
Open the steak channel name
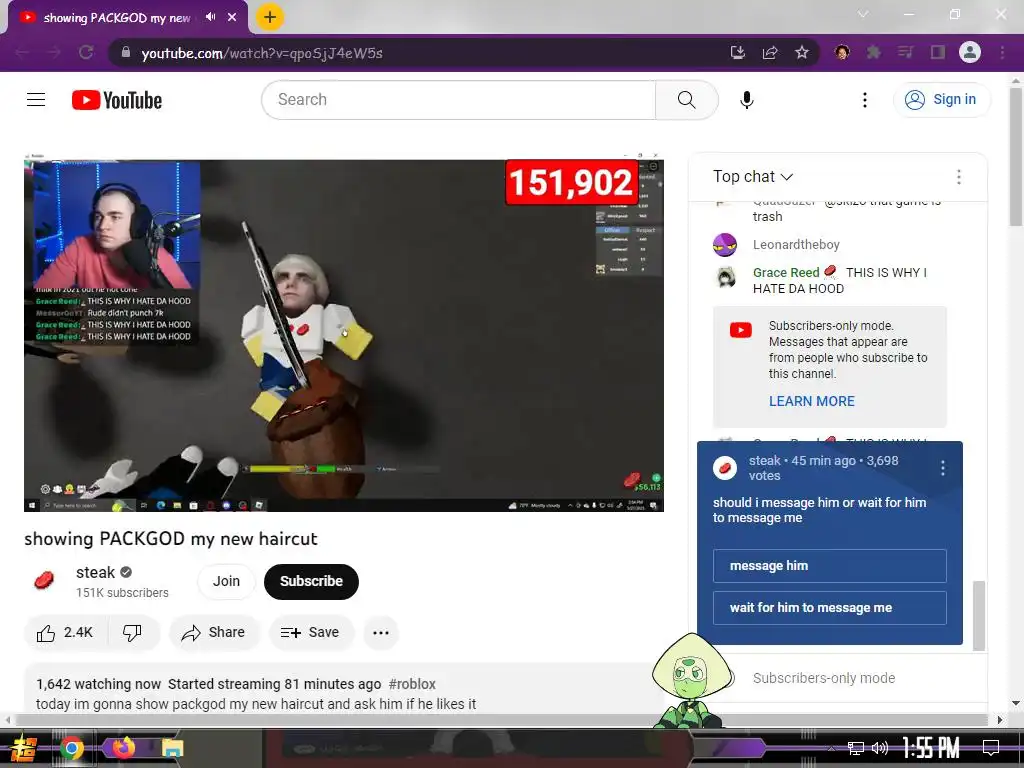[95, 572]
